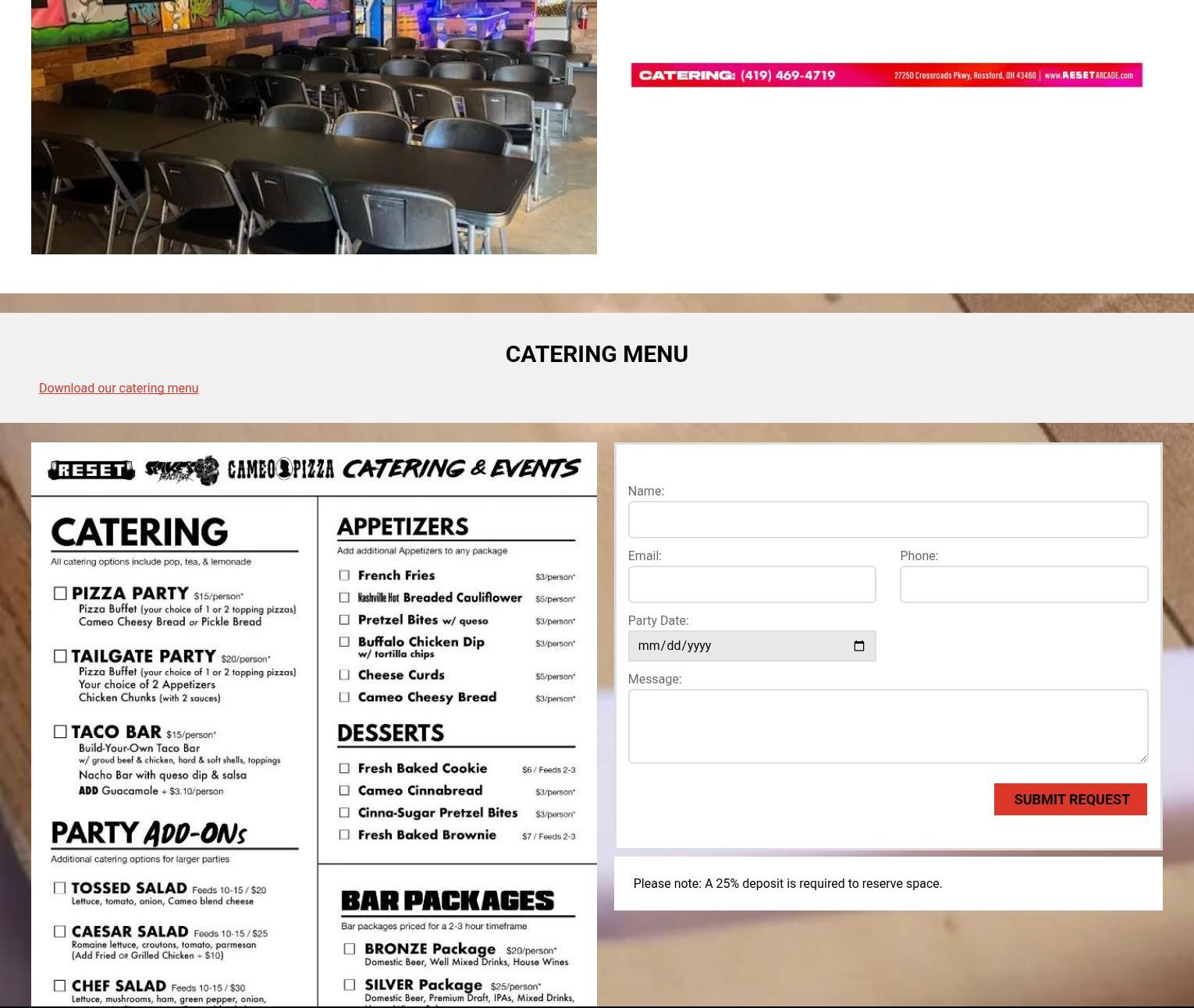Viewport: 1194px width, 1008px height.
Task: Click 'SILVER Package' bar package text
Action: tap(424, 985)
